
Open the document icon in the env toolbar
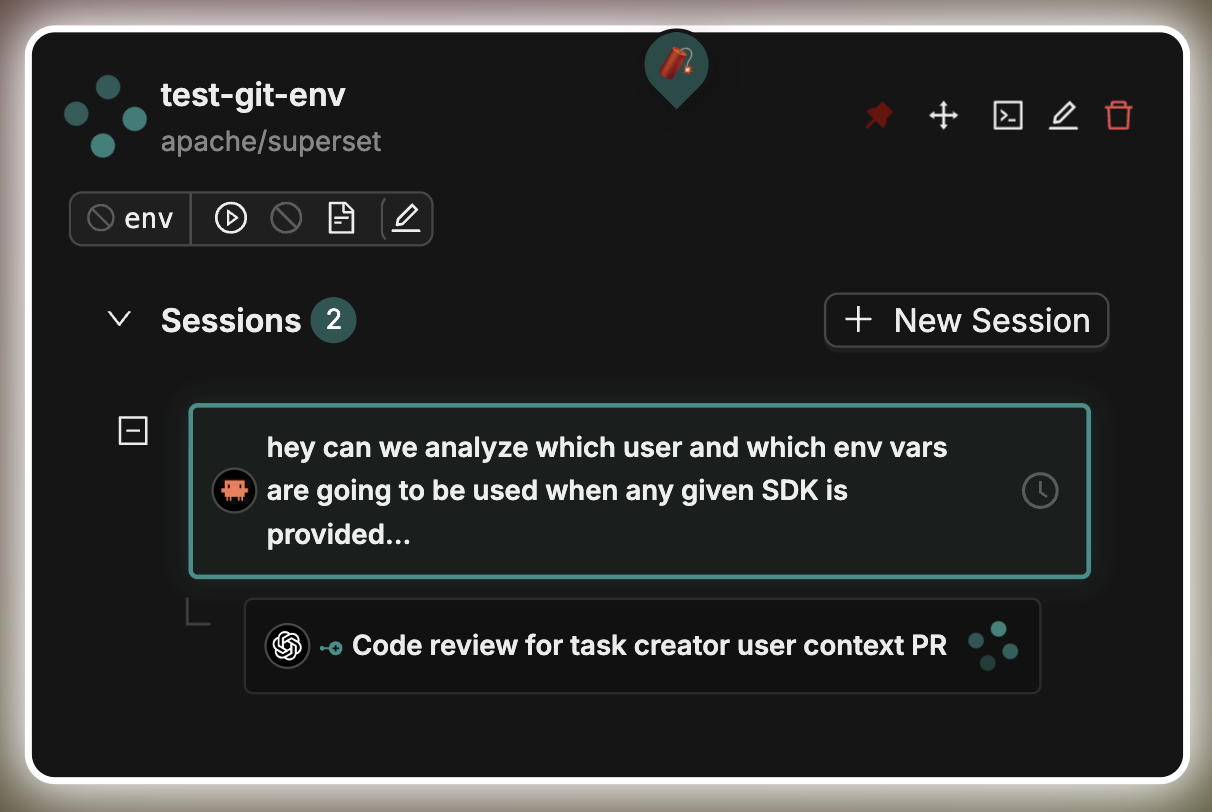click(x=341, y=218)
